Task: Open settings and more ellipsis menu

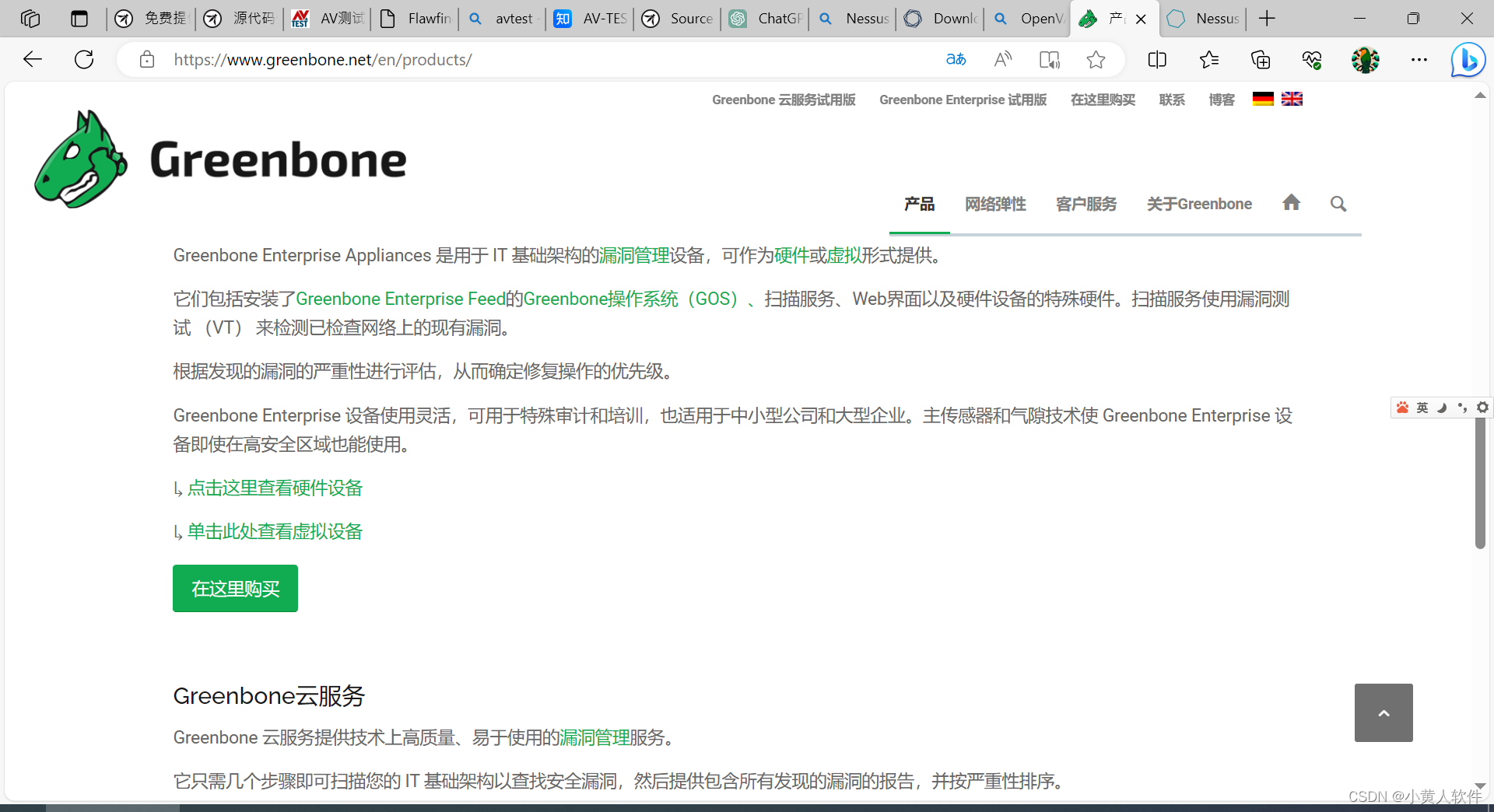Action: tap(1419, 59)
